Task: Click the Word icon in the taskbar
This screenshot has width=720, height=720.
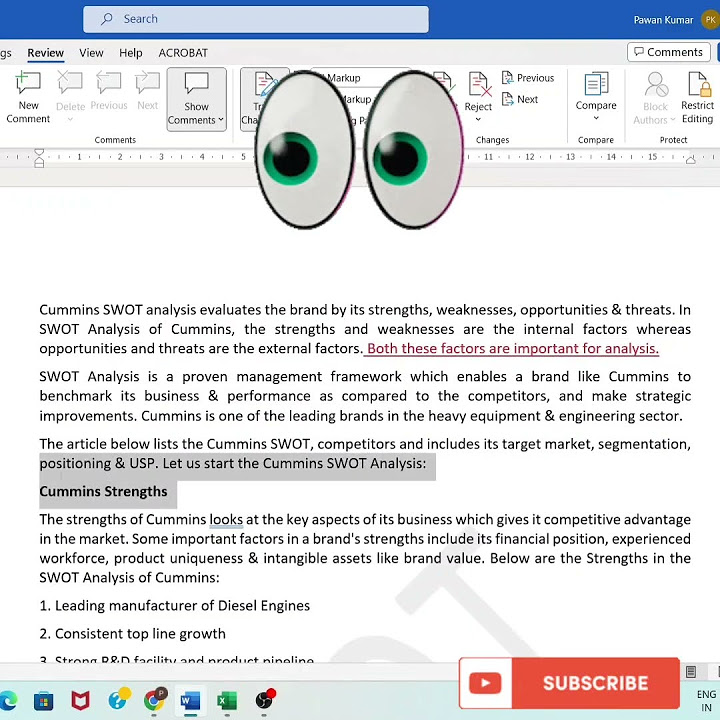Action: click(190, 701)
